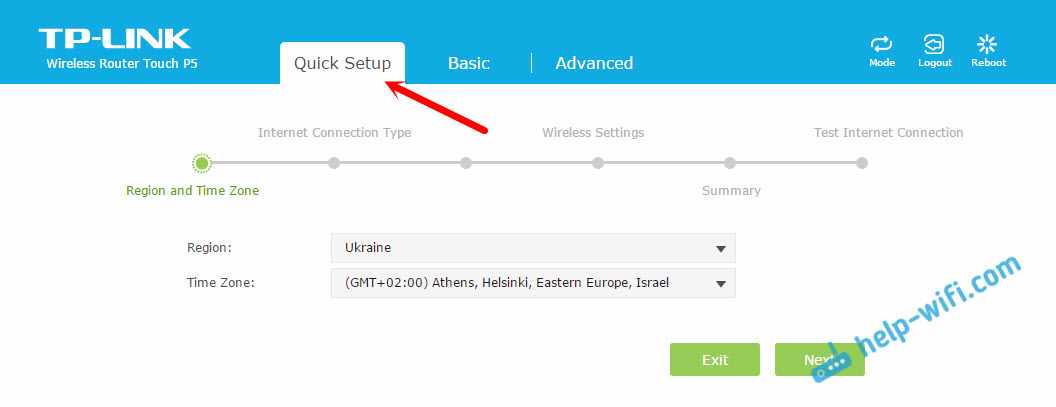Image resolution: width=1056 pixels, height=407 pixels.
Task: Click the Region and Time Zone step dot
Action: (202, 163)
